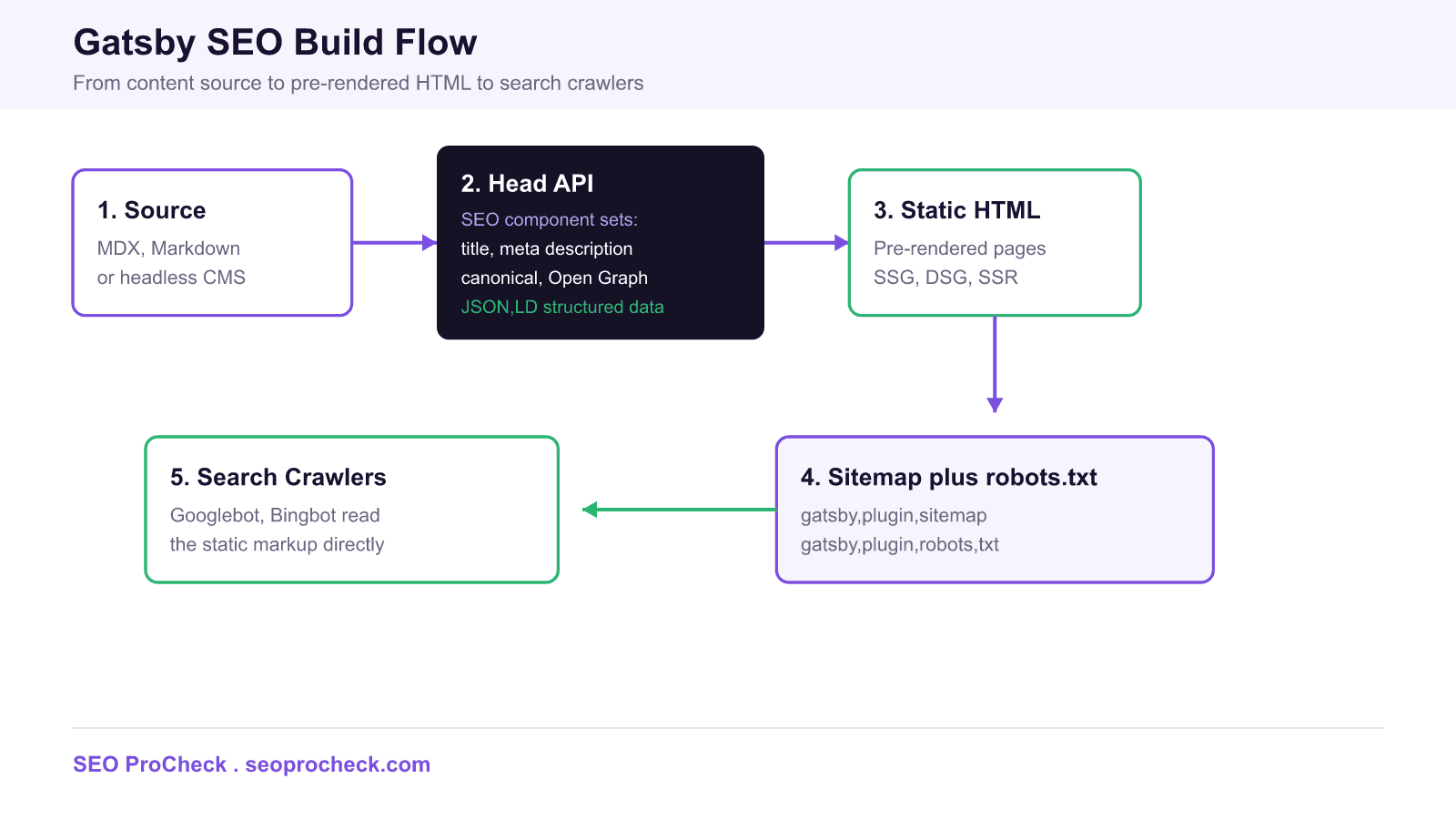The height and width of the screenshot is (819, 1456).
Task: Click the green 'JSON,LD structured data' text
Action: click(562, 307)
